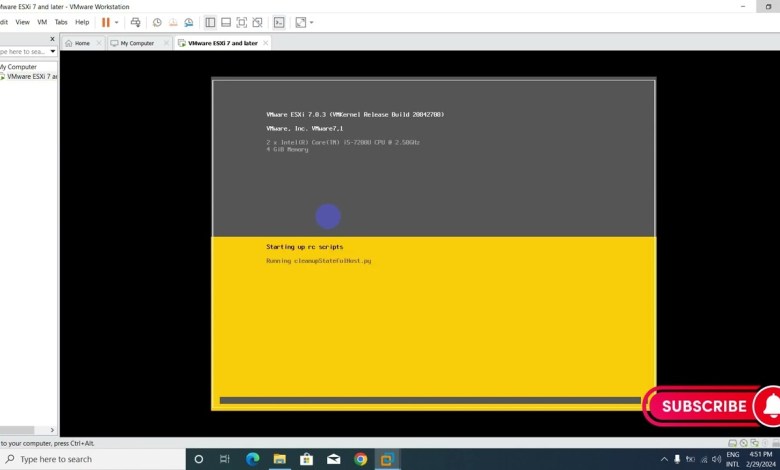Launch Microsoft Edge from the taskbar
Viewport: 780px width, 470px height.
click(x=252, y=459)
